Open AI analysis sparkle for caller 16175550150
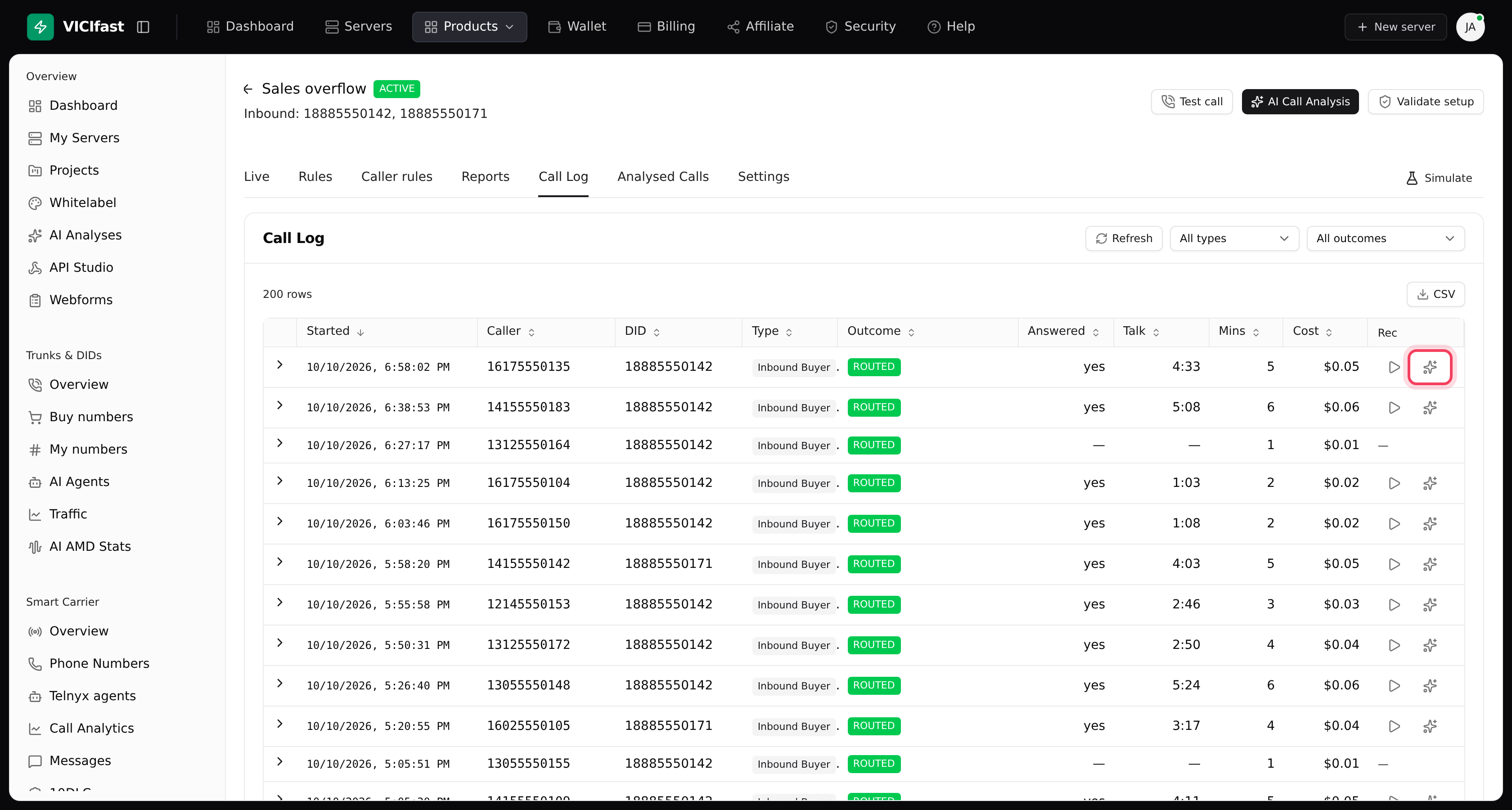 pos(1430,523)
